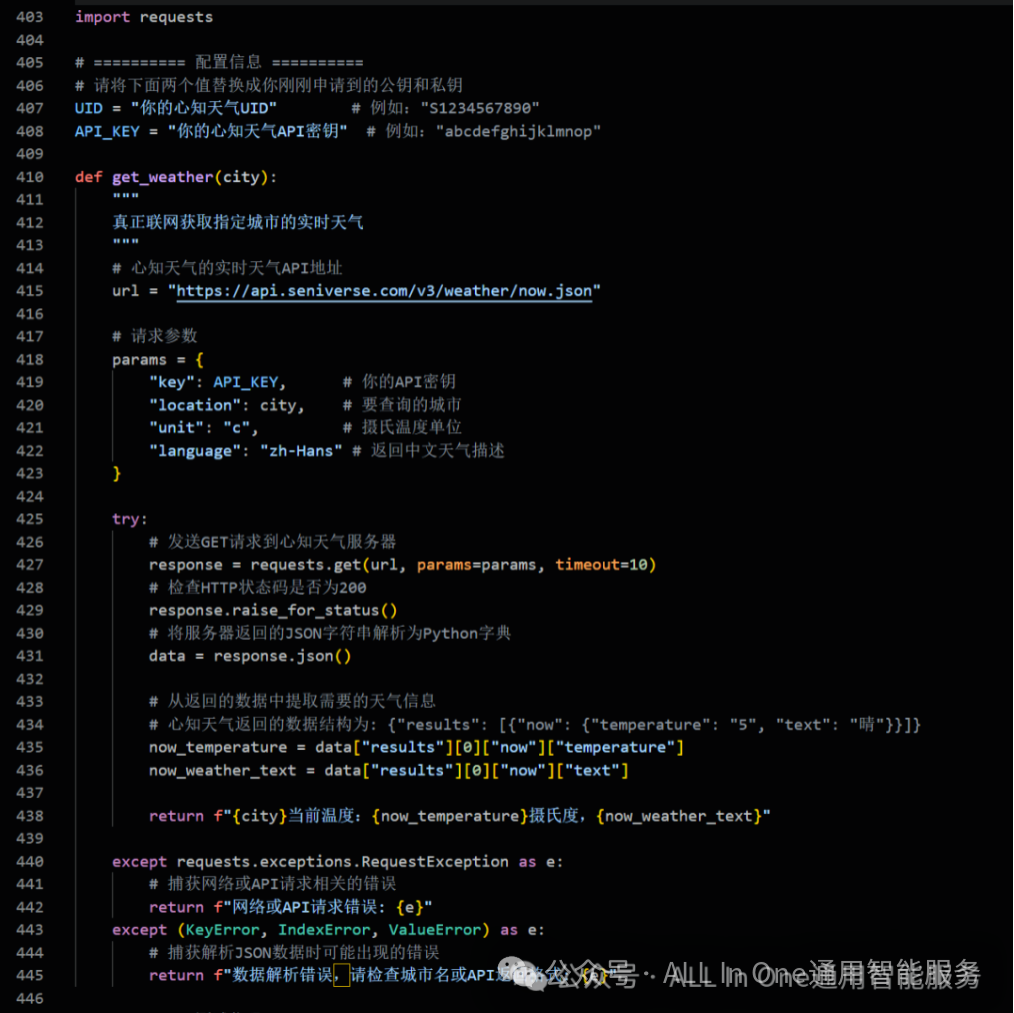
Task: Click the "unit": "c" dictionary entry
Action: (x=204, y=428)
